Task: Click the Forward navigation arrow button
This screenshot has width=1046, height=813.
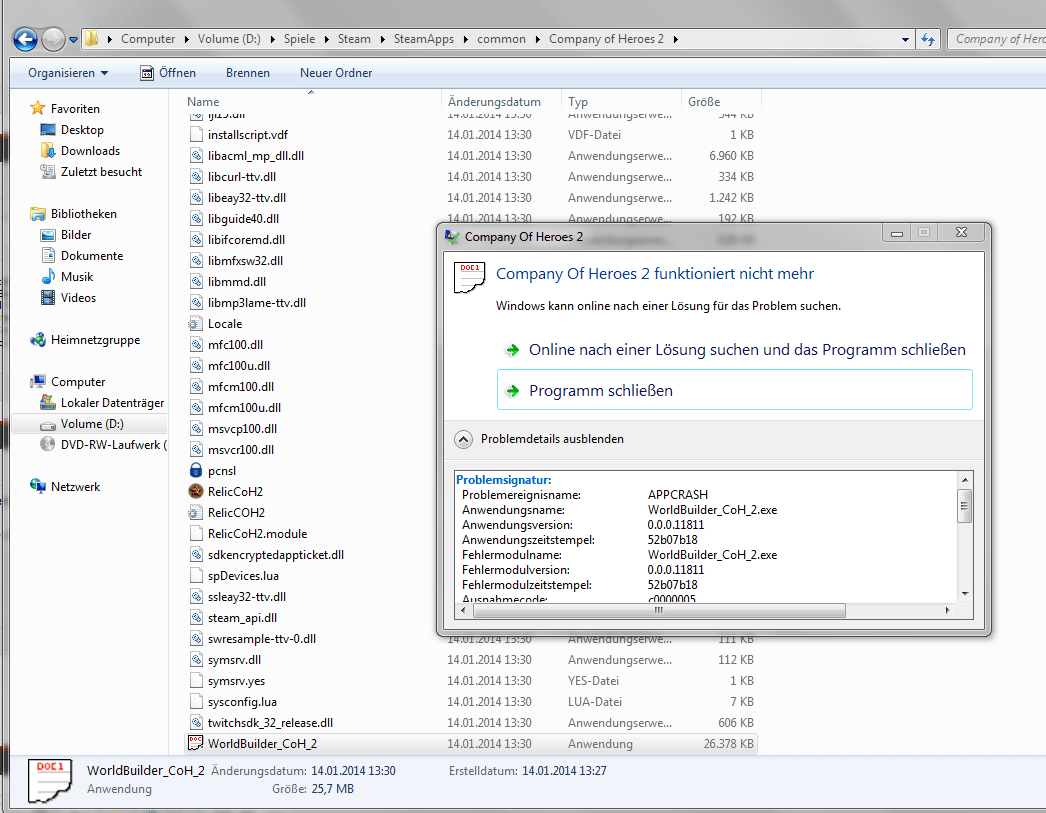Action: (53, 39)
